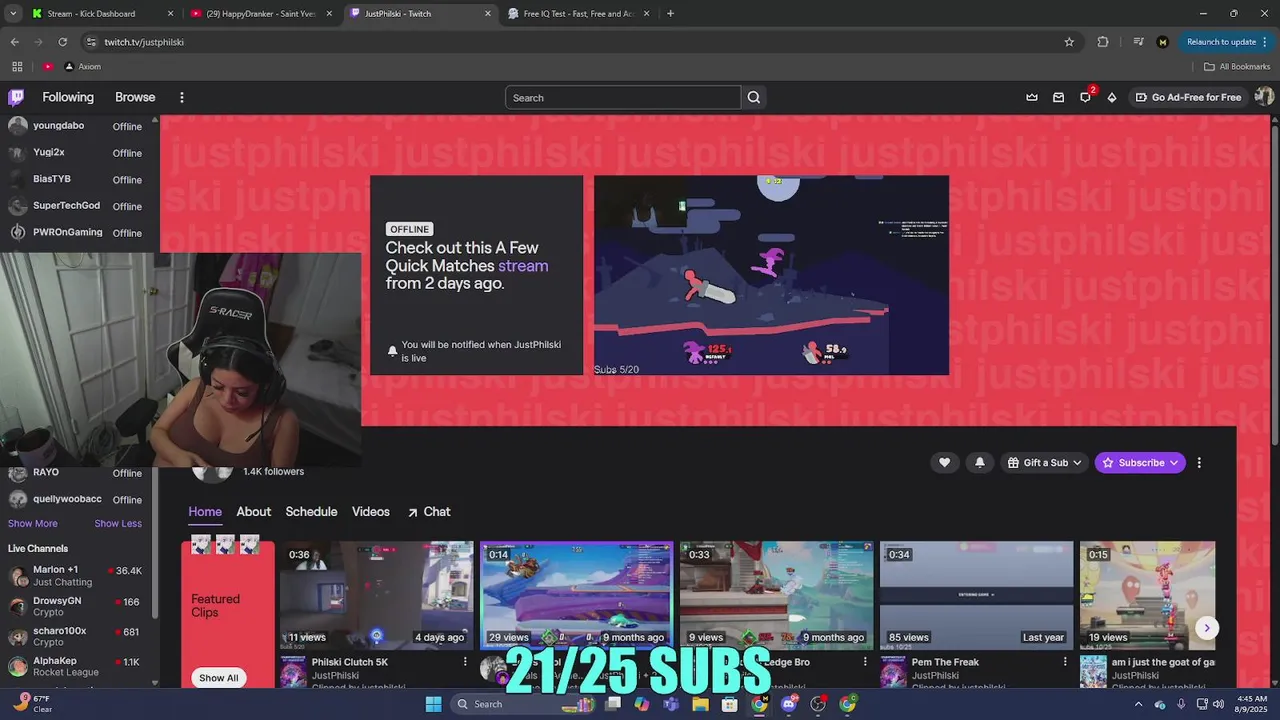Click the heart follow icon on channel
Viewport: 1280px width, 720px height.
point(944,462)
